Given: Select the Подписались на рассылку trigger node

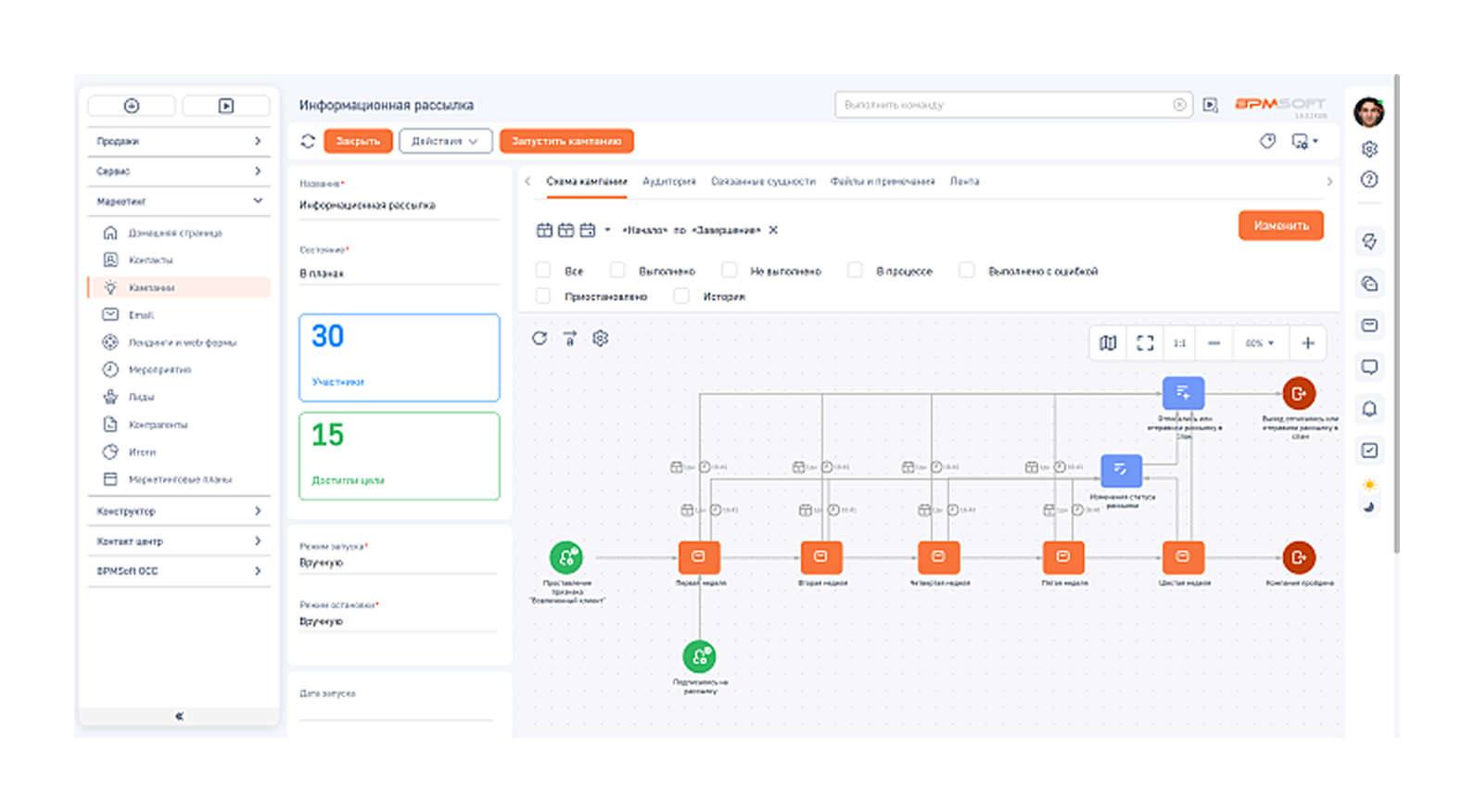Looking at the screenshot, I should tap(700, 656).
